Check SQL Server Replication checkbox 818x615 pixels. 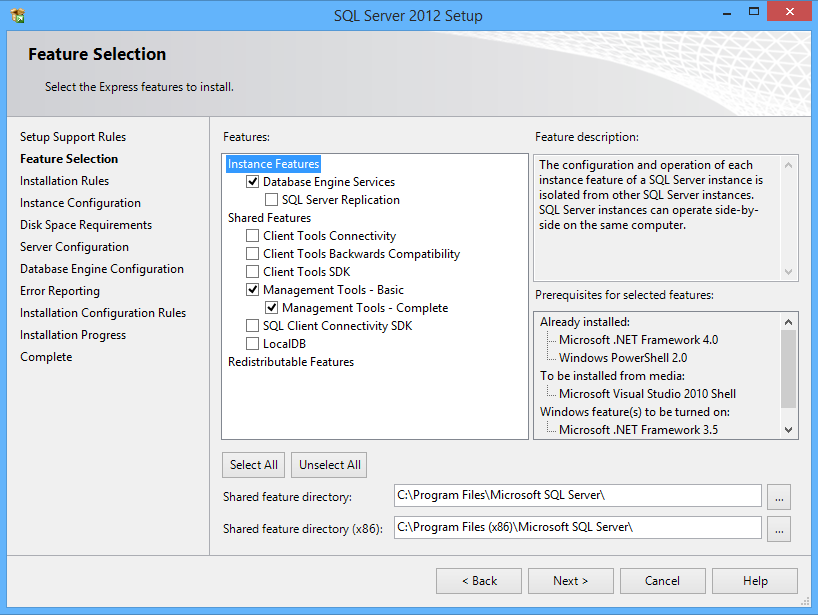[x=271, y=200]
